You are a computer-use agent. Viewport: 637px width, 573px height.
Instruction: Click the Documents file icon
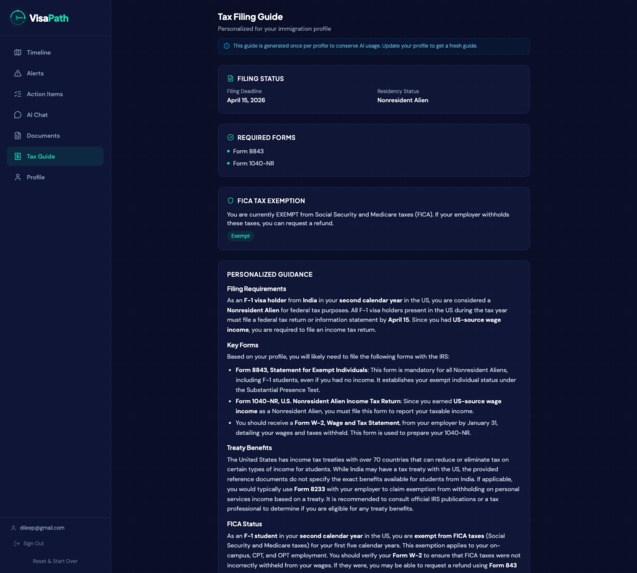tap(17, 136)
